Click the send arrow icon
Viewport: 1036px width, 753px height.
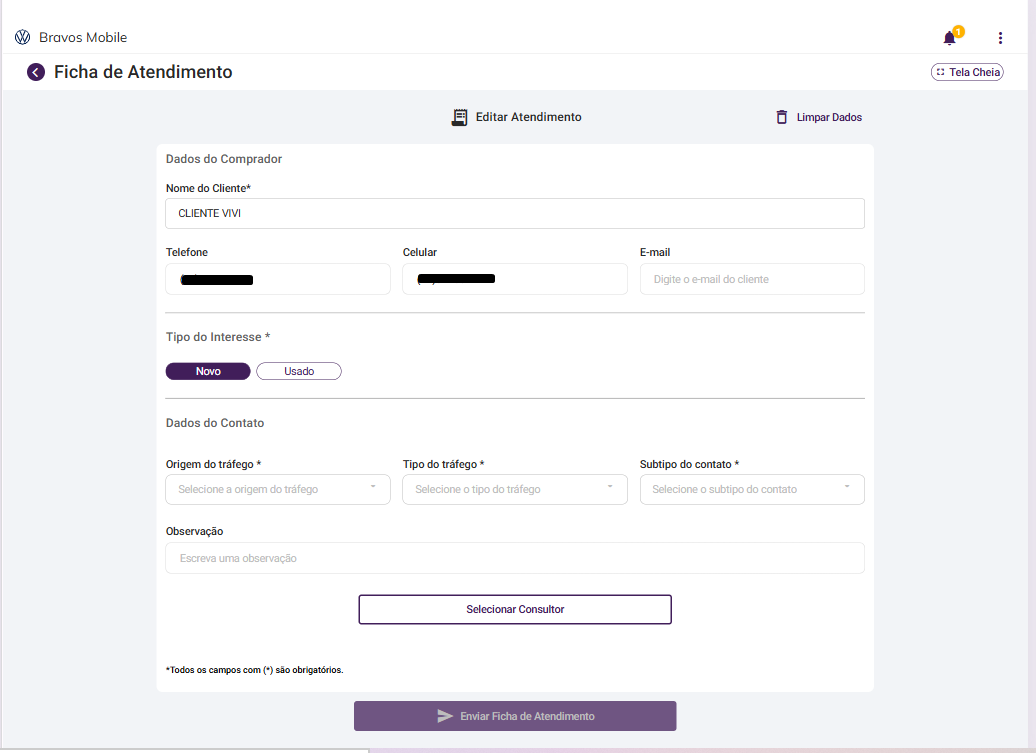pyautogui.click(x=445, y=716)
